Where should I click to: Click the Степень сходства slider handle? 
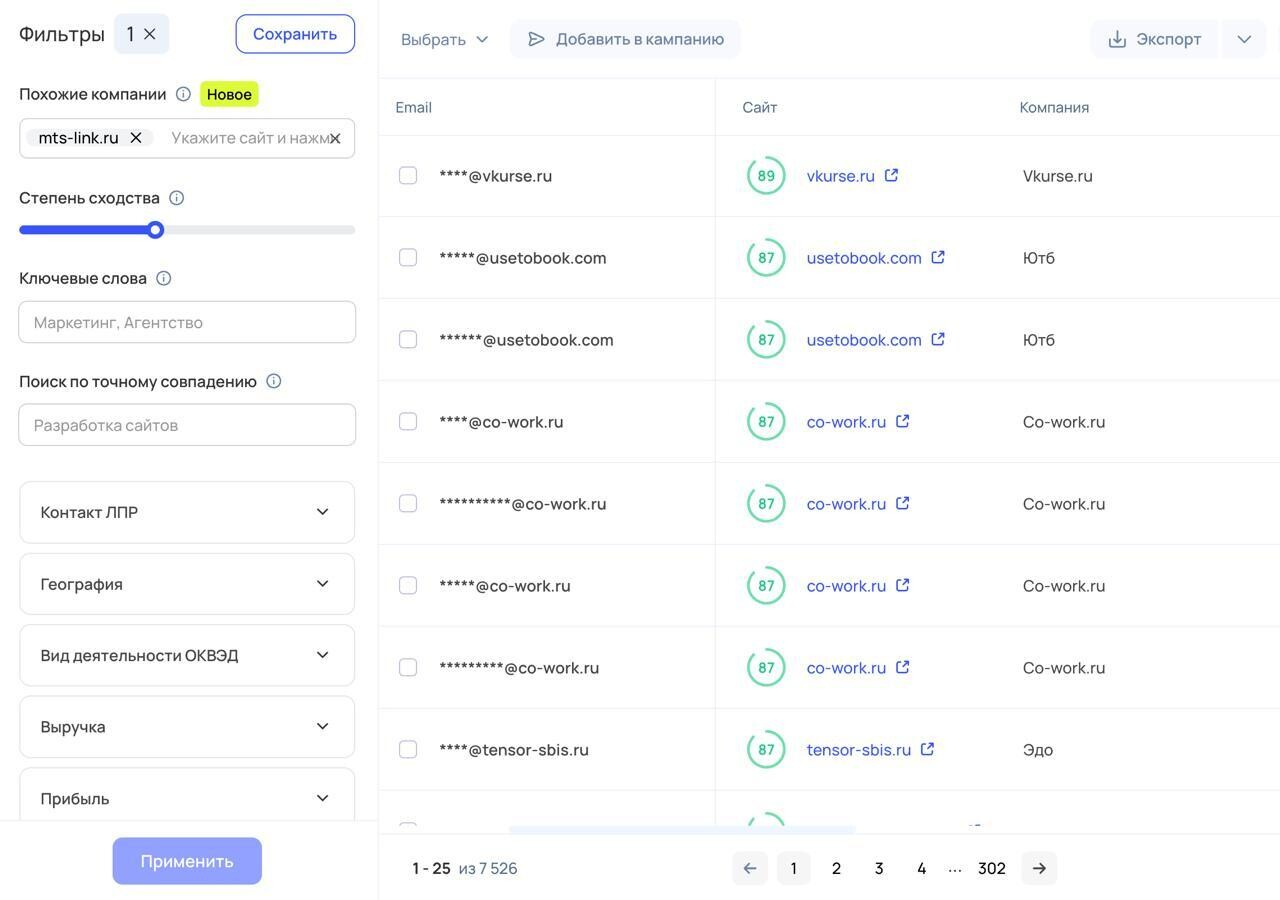click(155, 230)
